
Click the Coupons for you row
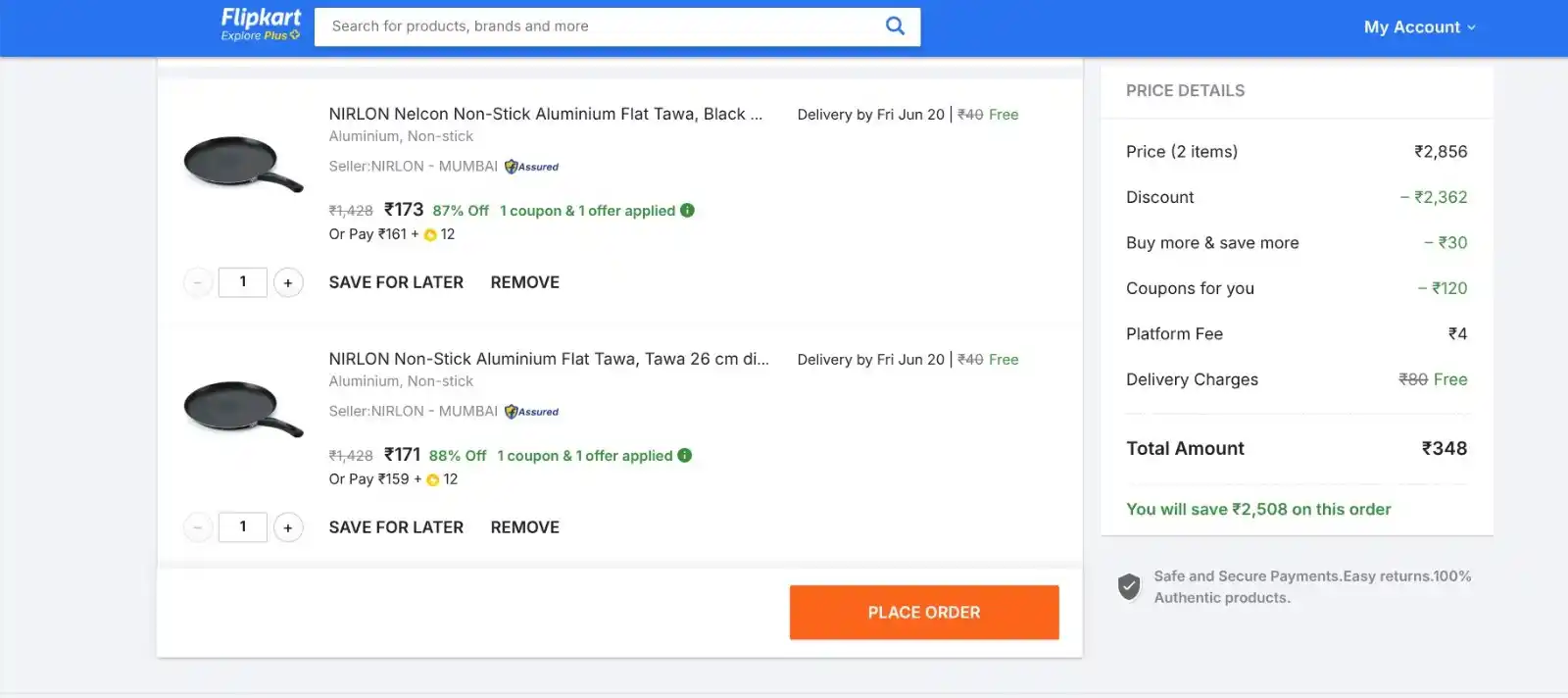1297,288
